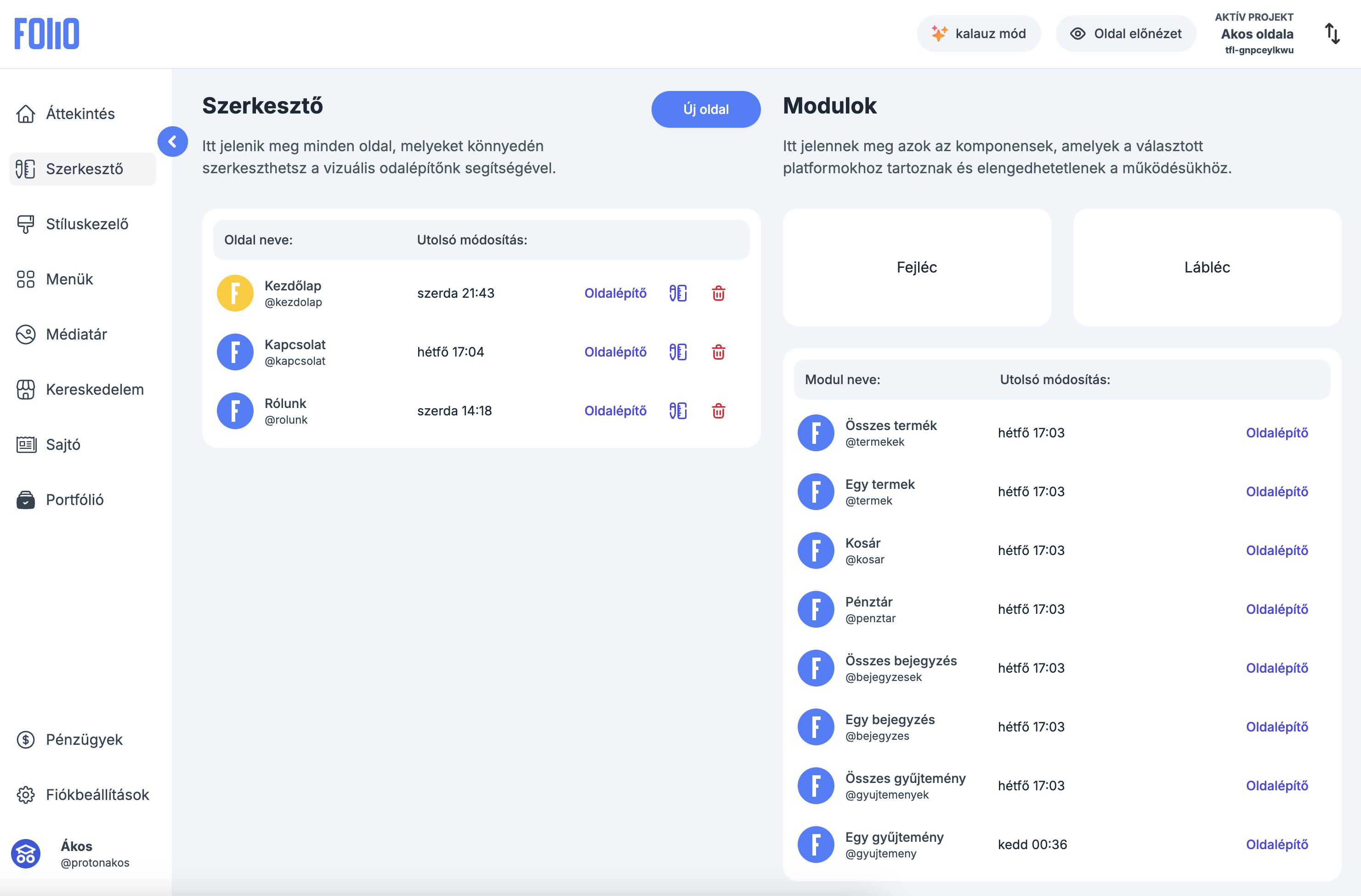Collapse the sidebar with chevron button

[173, 142]
